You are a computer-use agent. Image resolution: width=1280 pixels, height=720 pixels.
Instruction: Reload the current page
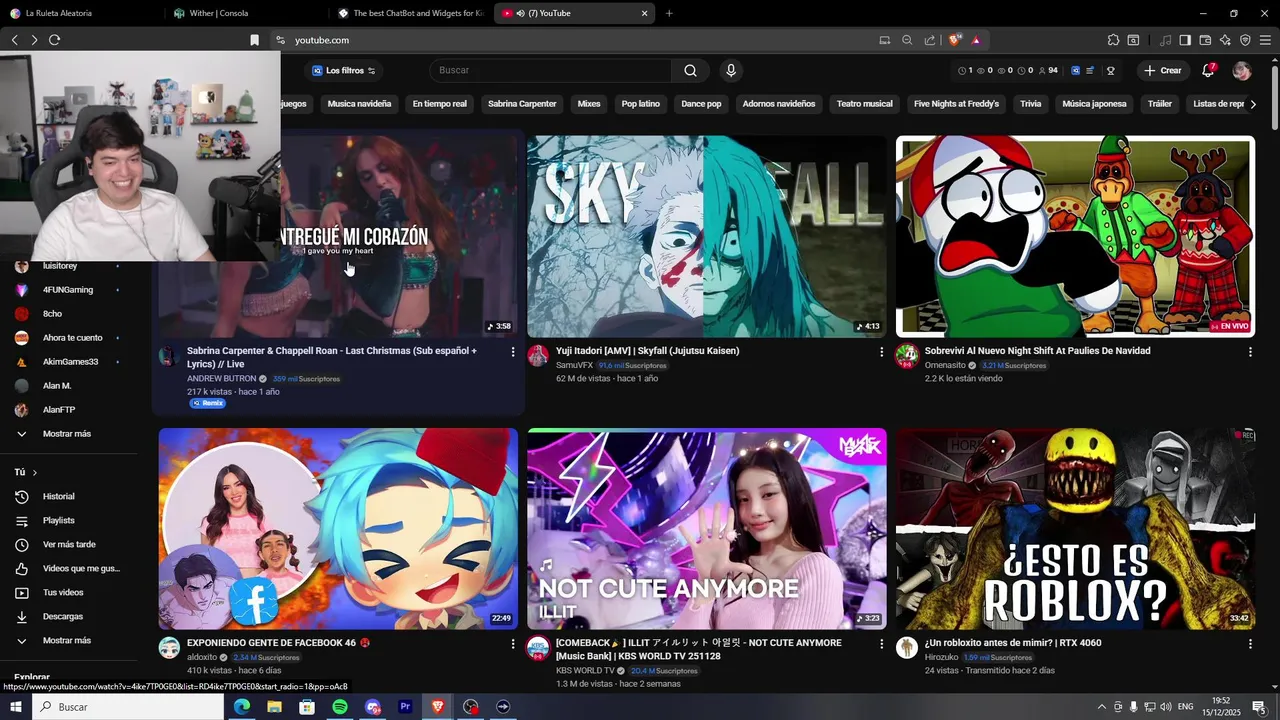(54, 40)
